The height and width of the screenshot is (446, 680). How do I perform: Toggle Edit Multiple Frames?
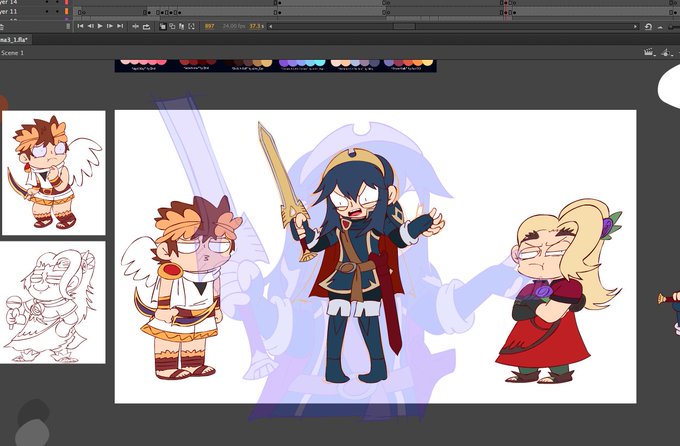tap(182, 26)
